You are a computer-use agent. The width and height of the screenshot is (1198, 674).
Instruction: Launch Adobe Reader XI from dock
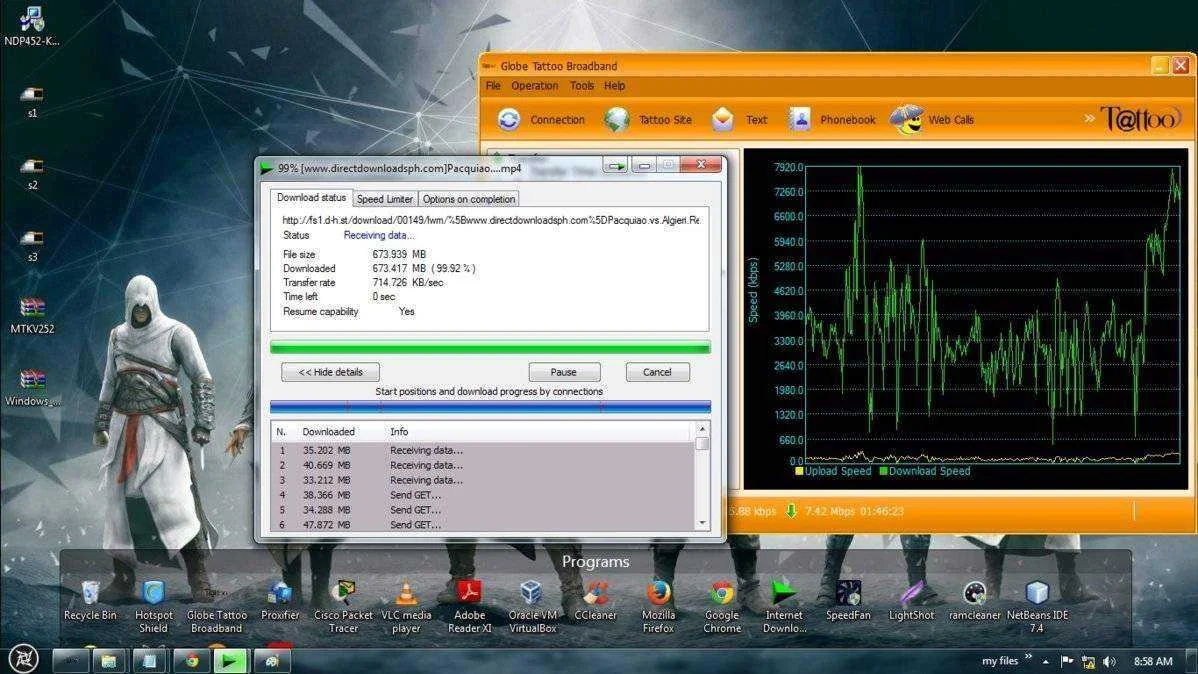point(469,607)
